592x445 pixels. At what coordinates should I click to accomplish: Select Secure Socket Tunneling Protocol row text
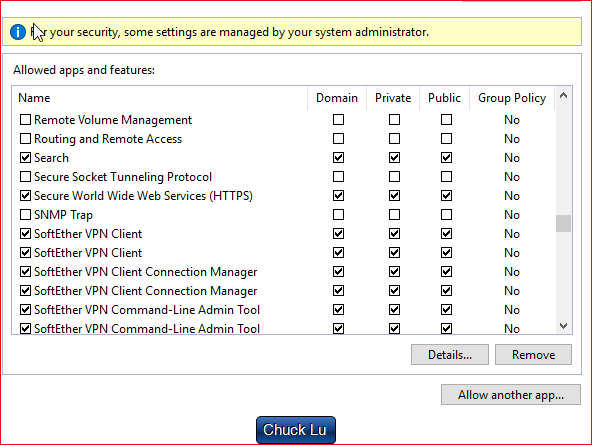coord(123,177)
